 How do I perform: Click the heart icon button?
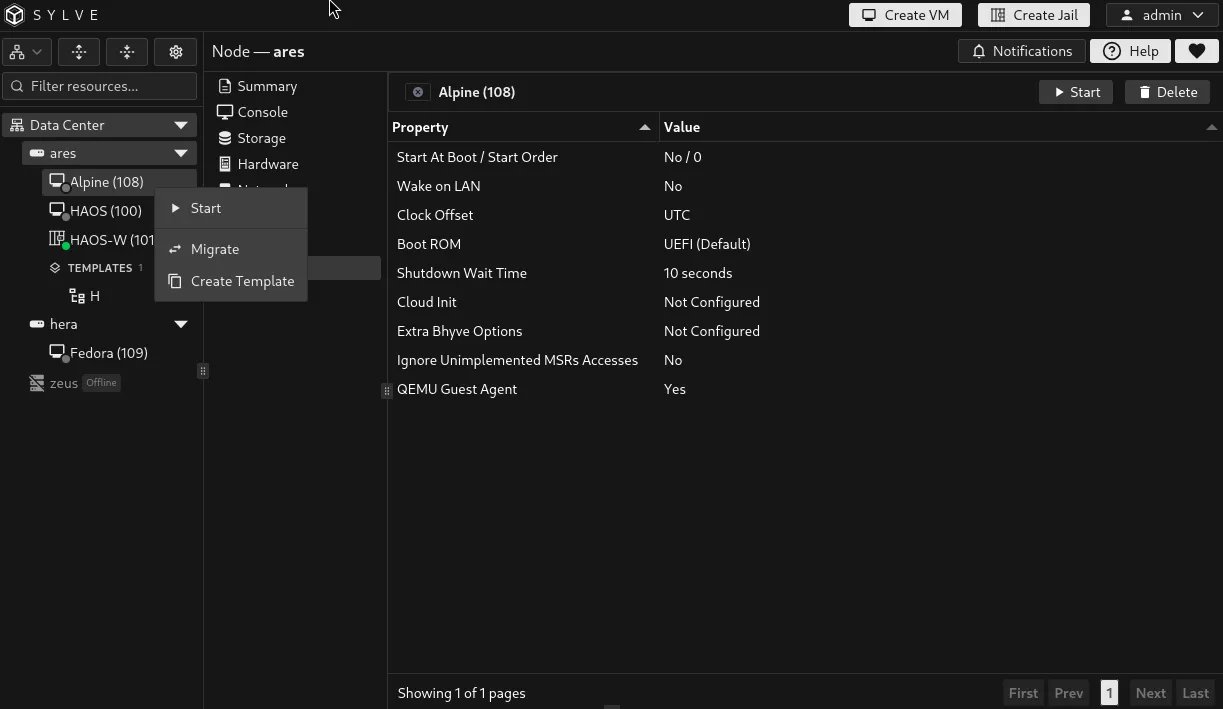click(1196, 51)
